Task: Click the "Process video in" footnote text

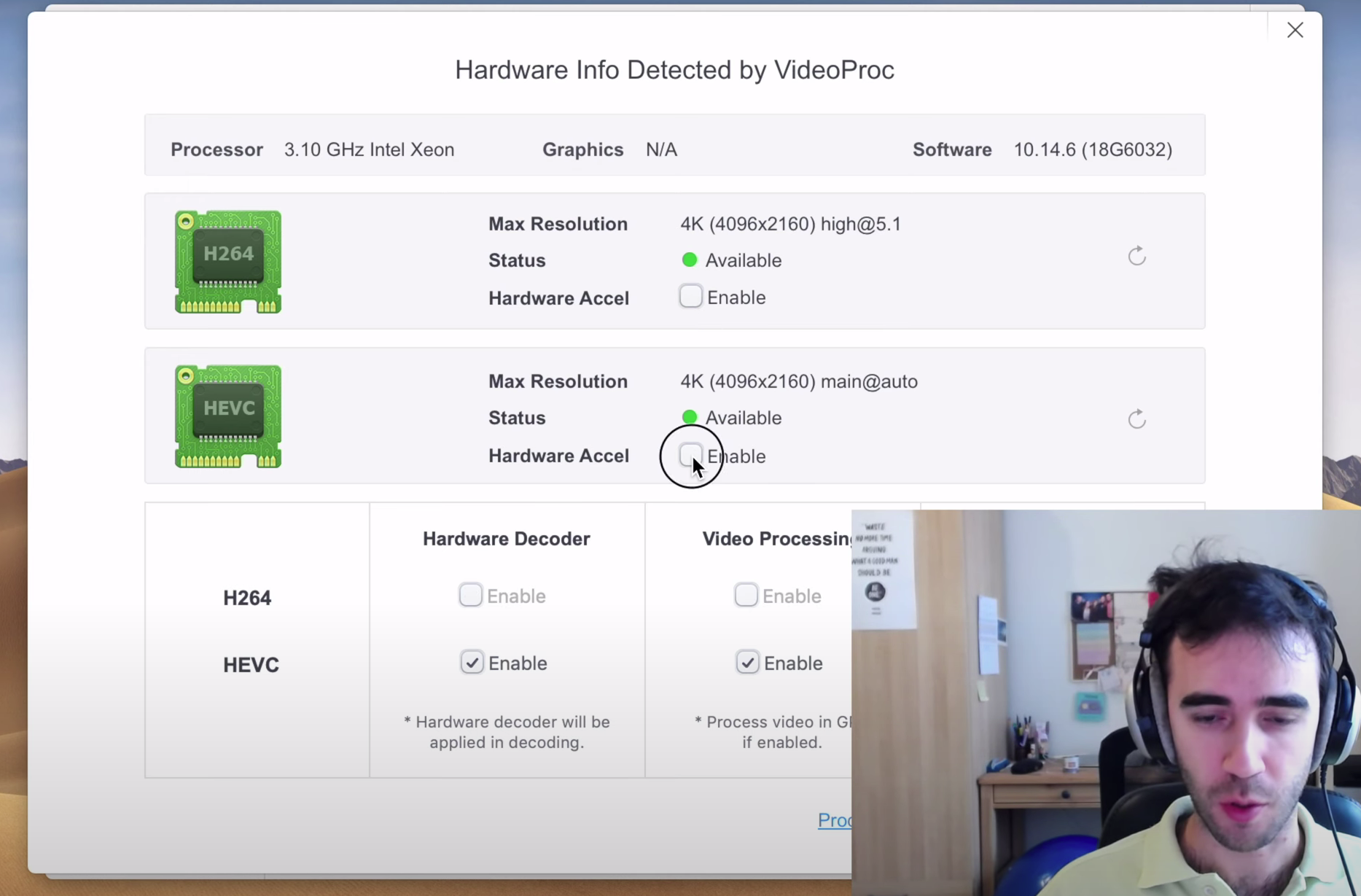Action: tap(773, 732)
